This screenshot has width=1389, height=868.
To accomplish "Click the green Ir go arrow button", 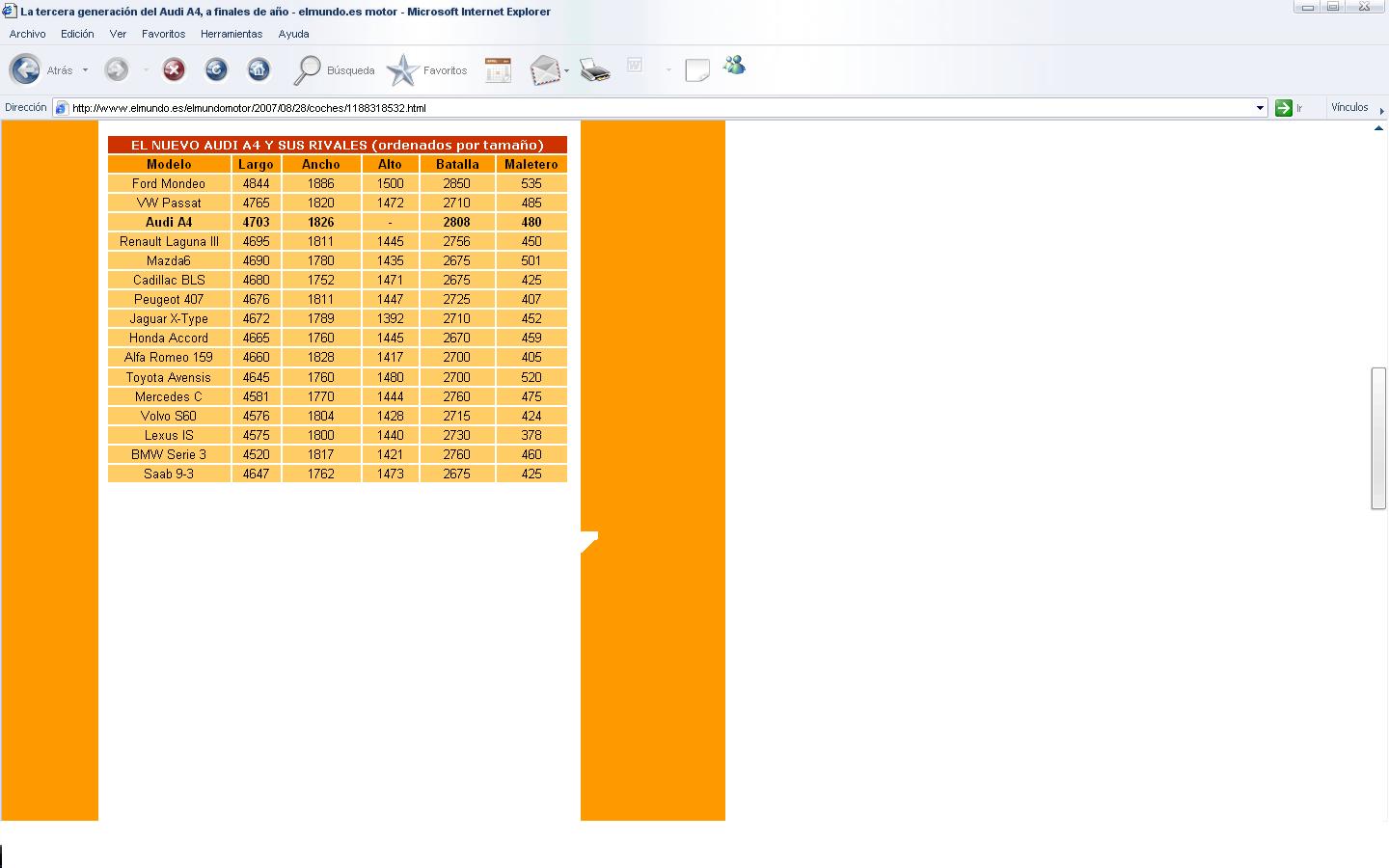I will [x=1283, y=108].
